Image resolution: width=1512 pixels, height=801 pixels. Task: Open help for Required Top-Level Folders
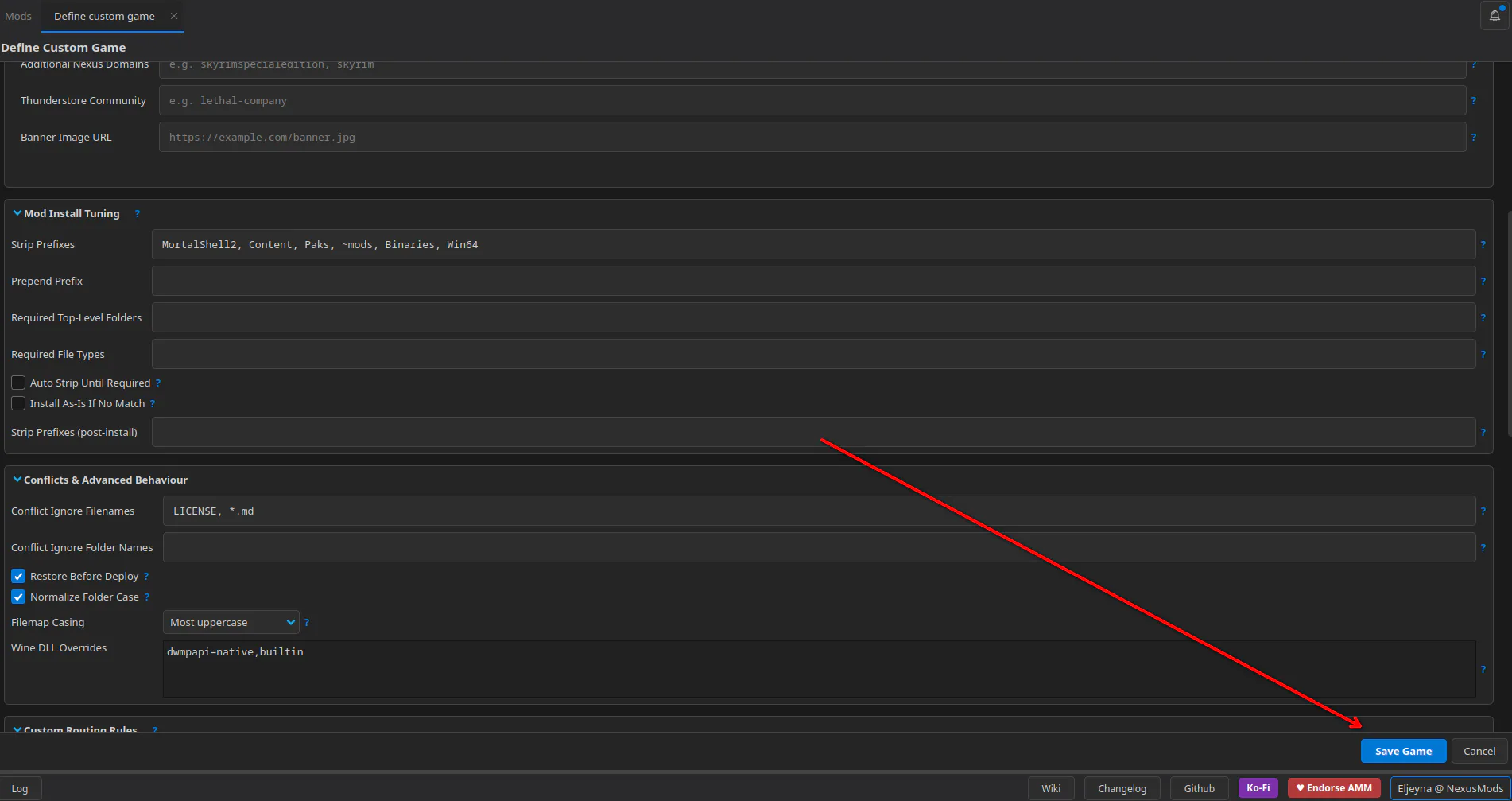pyautogui.click(x=1483, y=318)
